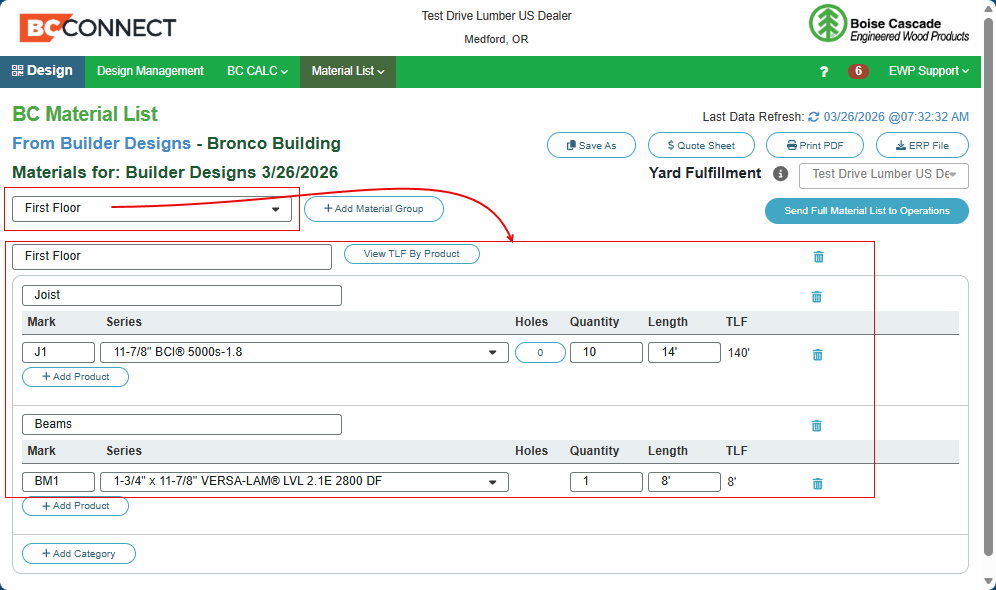The width and height of the screenshot is (996, 590).
Task: Download the ERP File
Action: (922, 145)
